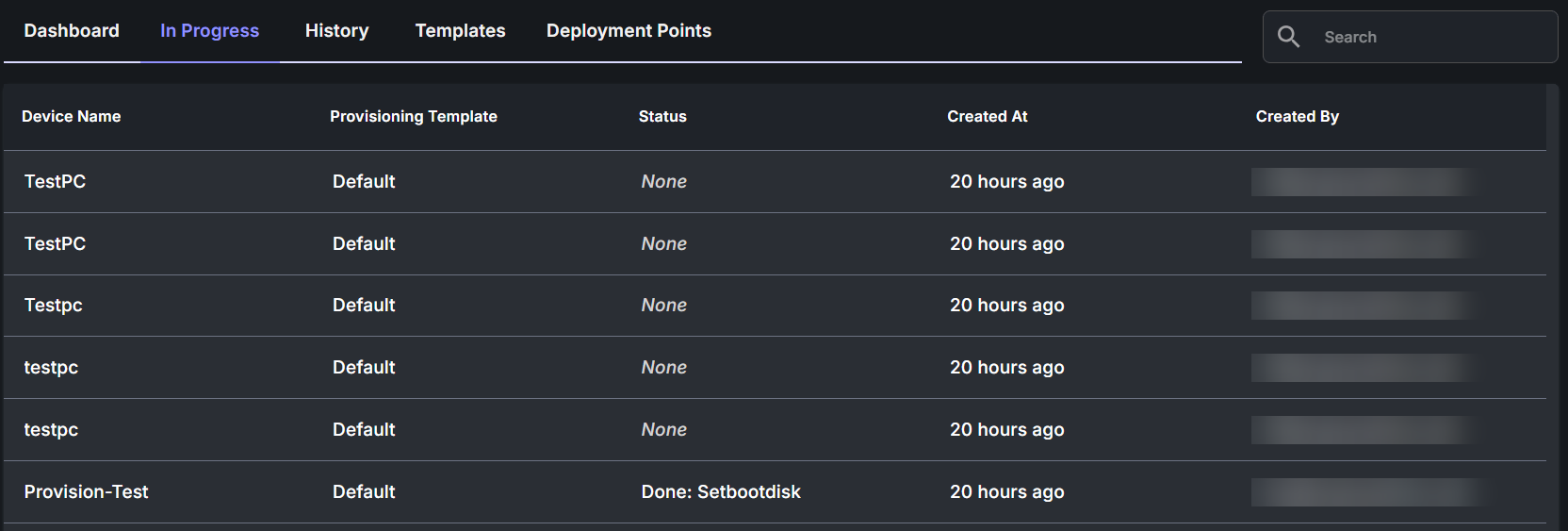Image resolution: width=1568 pixels, height=531 pixels.
Task: Focus the Search input field
Action: 1410,37
